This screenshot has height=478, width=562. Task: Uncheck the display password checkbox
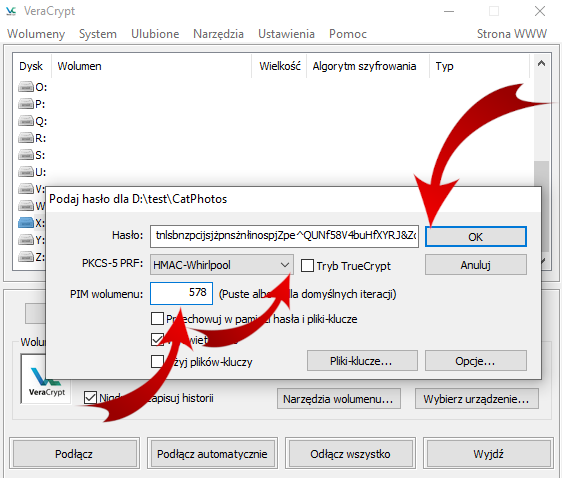(x=157, y=340)
